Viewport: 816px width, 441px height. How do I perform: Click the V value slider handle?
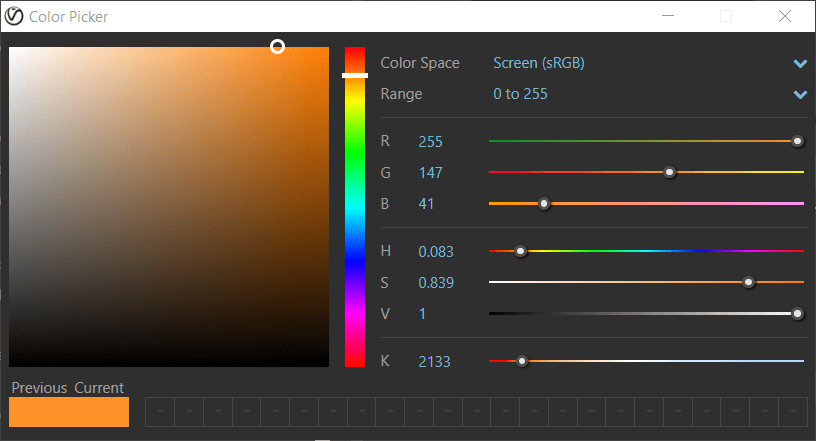[797, 313]
